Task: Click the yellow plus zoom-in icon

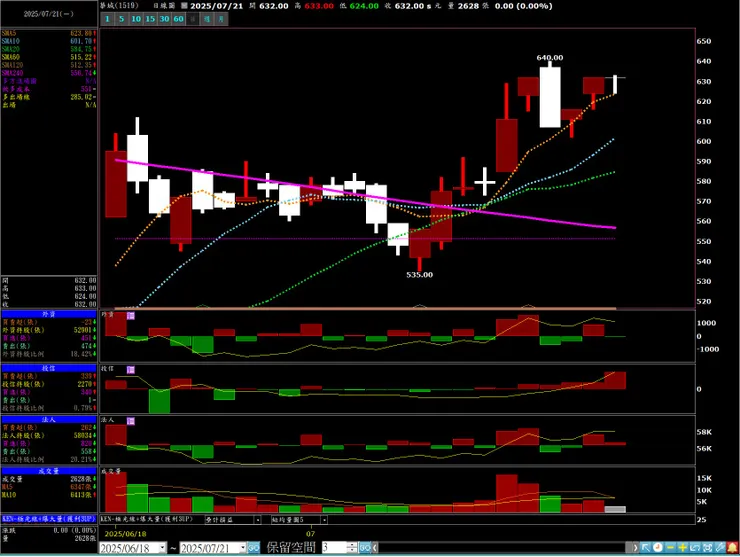Action: 682,548
